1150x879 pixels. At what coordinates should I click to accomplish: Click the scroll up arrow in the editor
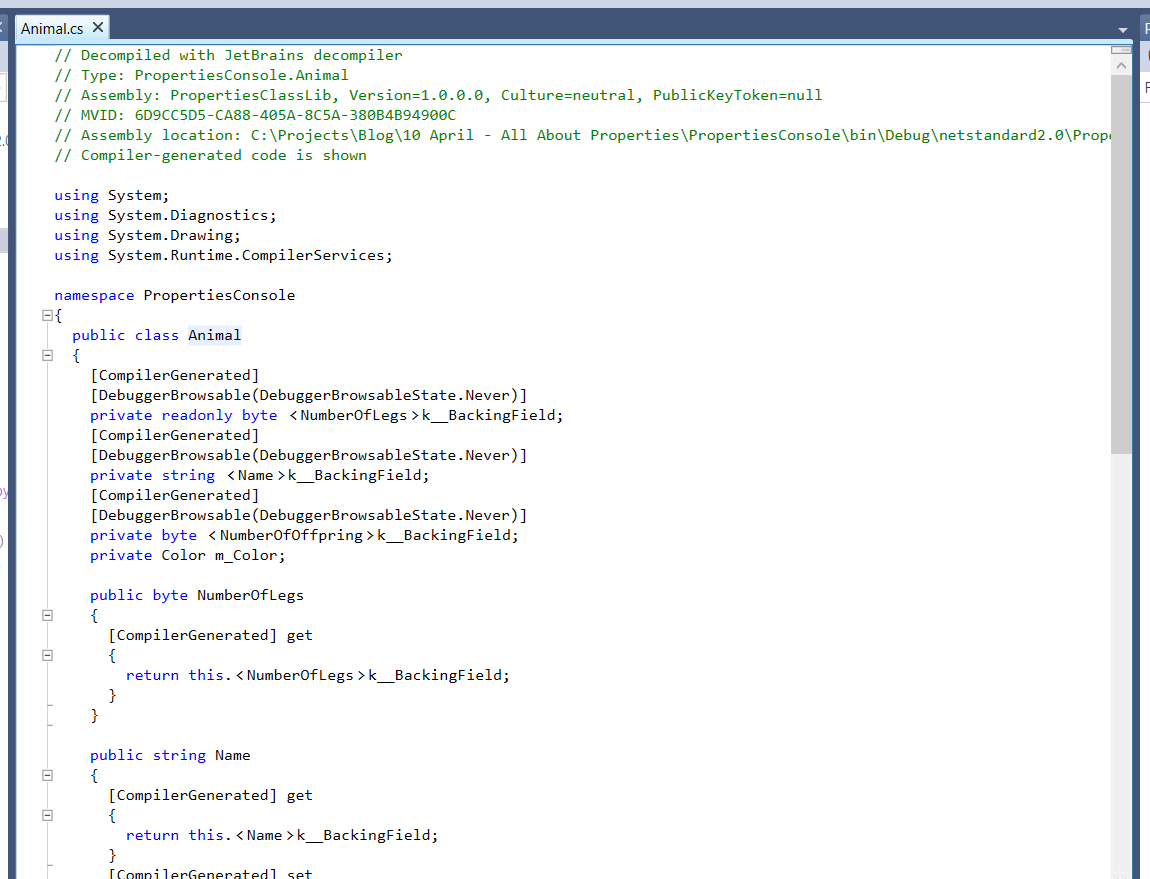(1121, 65)
